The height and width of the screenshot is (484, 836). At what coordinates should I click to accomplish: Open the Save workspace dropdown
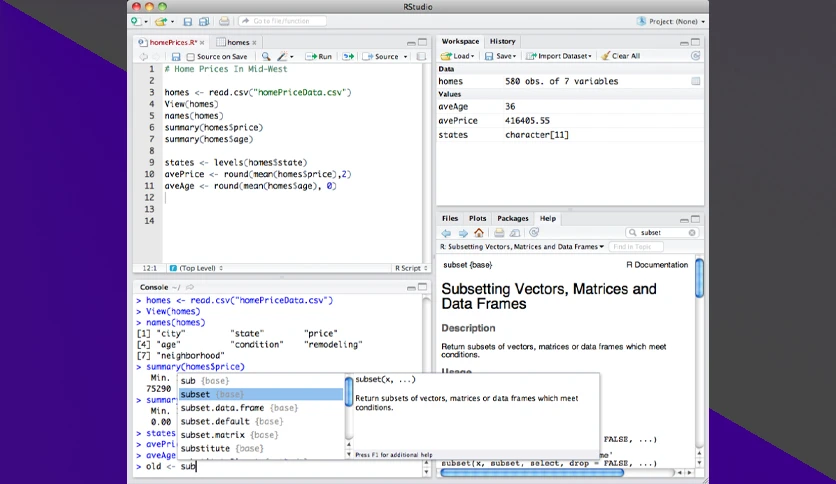500,56
